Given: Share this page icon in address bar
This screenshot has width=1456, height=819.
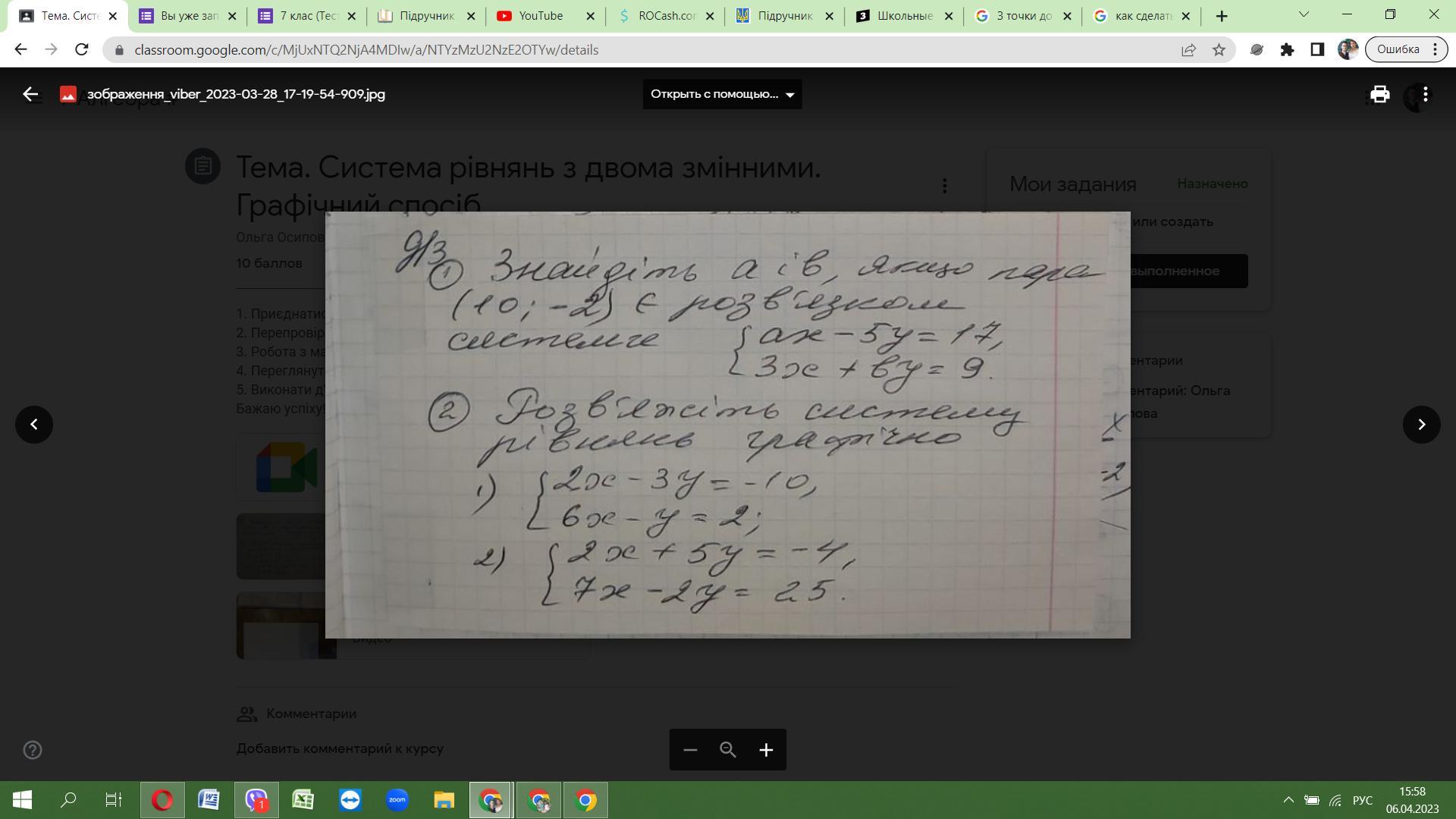Looking at the screenshot, I should coord(1188,50).
